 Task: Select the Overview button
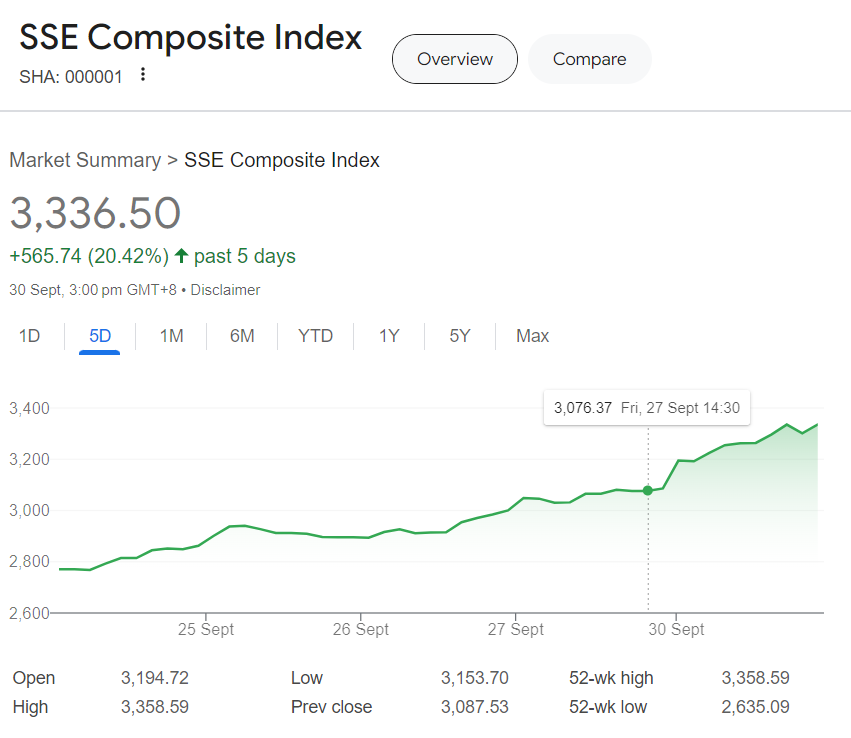point(455,59)
